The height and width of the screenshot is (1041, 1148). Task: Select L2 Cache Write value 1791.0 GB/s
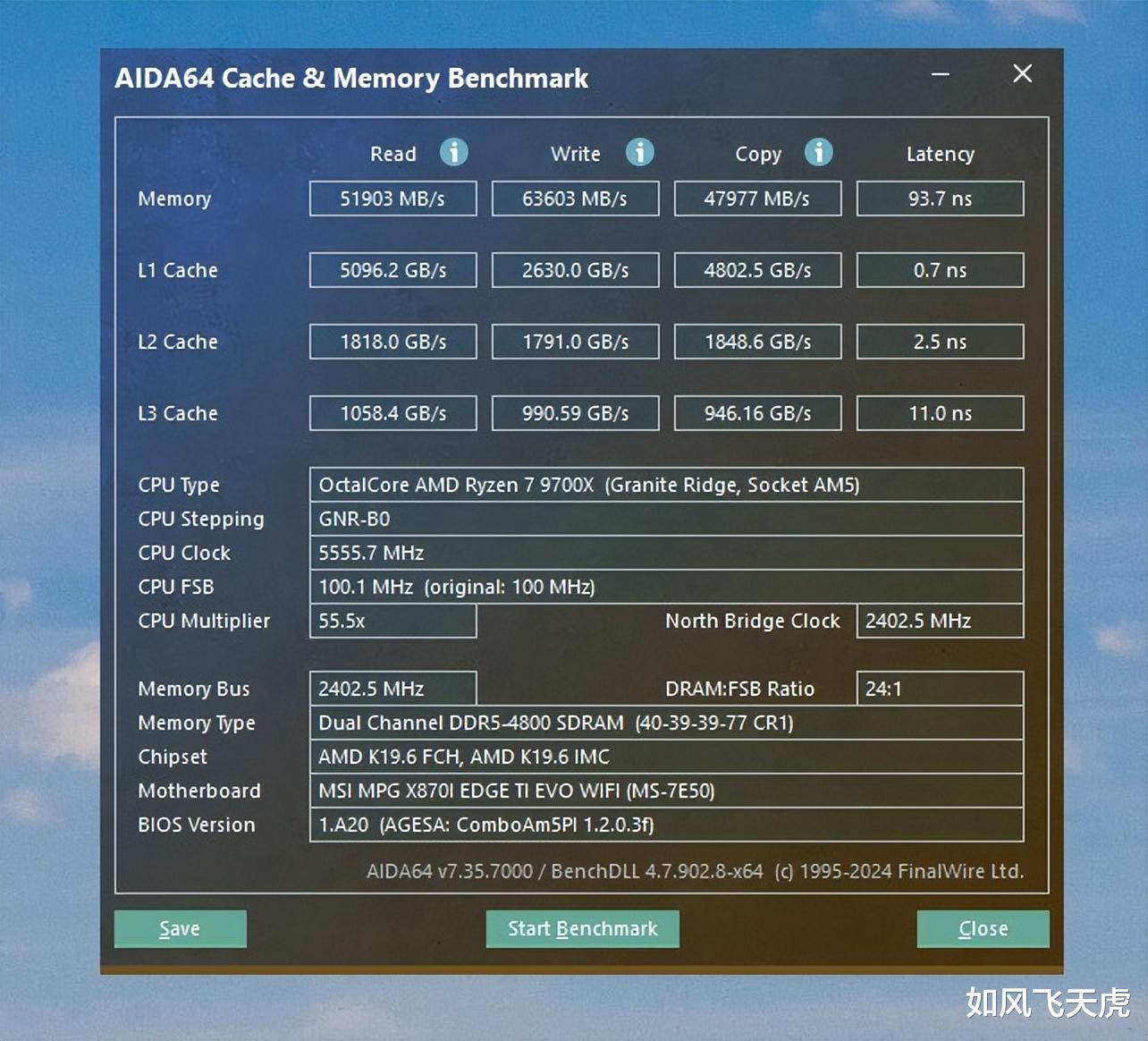click(x=576, y=342)
